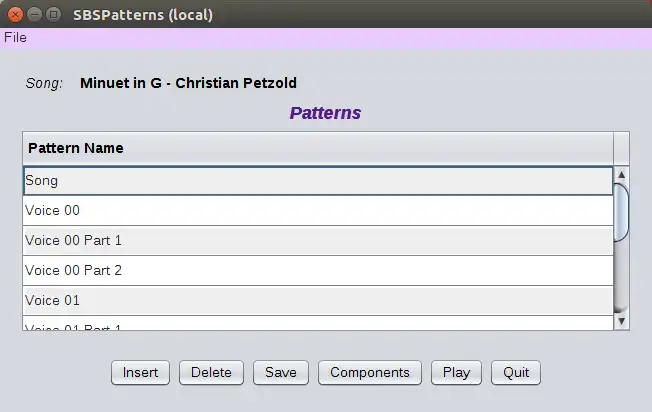This screenshot has height=412, width=652.
Task: Click the vertical scrollbar thumb
Action: [621, 211]
